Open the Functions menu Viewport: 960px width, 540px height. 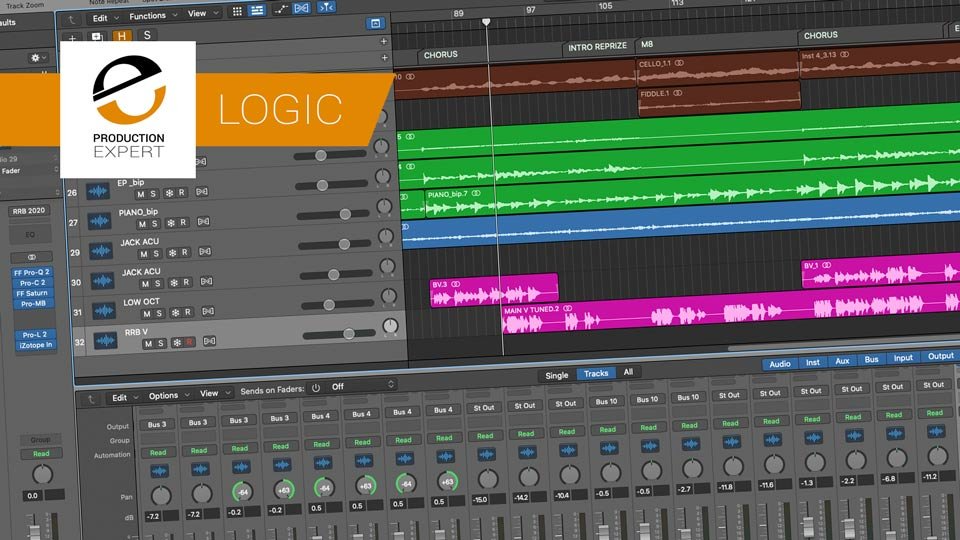[152, 16]
